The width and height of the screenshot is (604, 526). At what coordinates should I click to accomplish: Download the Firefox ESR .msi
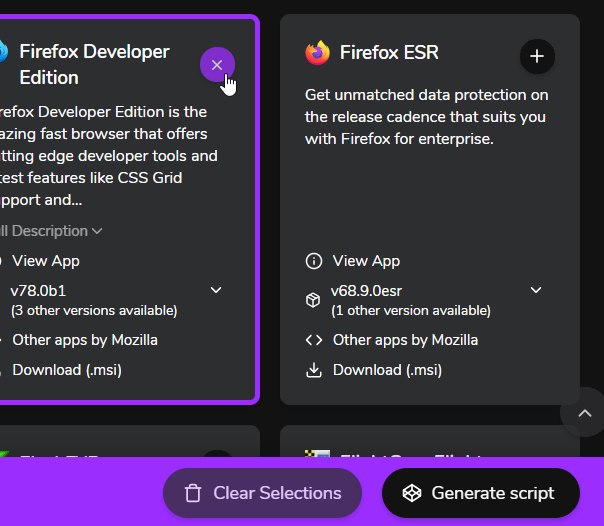(387, 370)
